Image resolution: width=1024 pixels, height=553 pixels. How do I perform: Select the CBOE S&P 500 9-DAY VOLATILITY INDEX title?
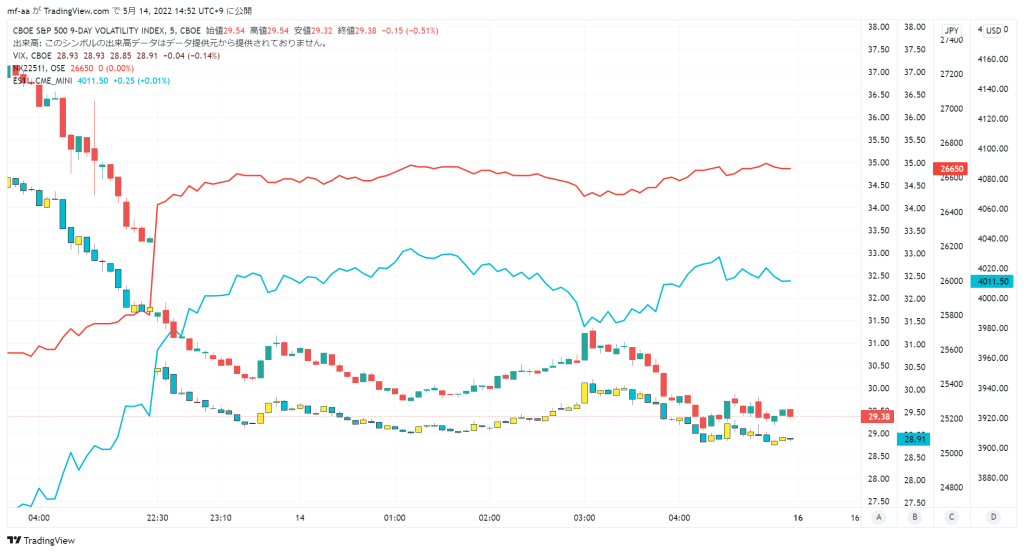point(106,31)
